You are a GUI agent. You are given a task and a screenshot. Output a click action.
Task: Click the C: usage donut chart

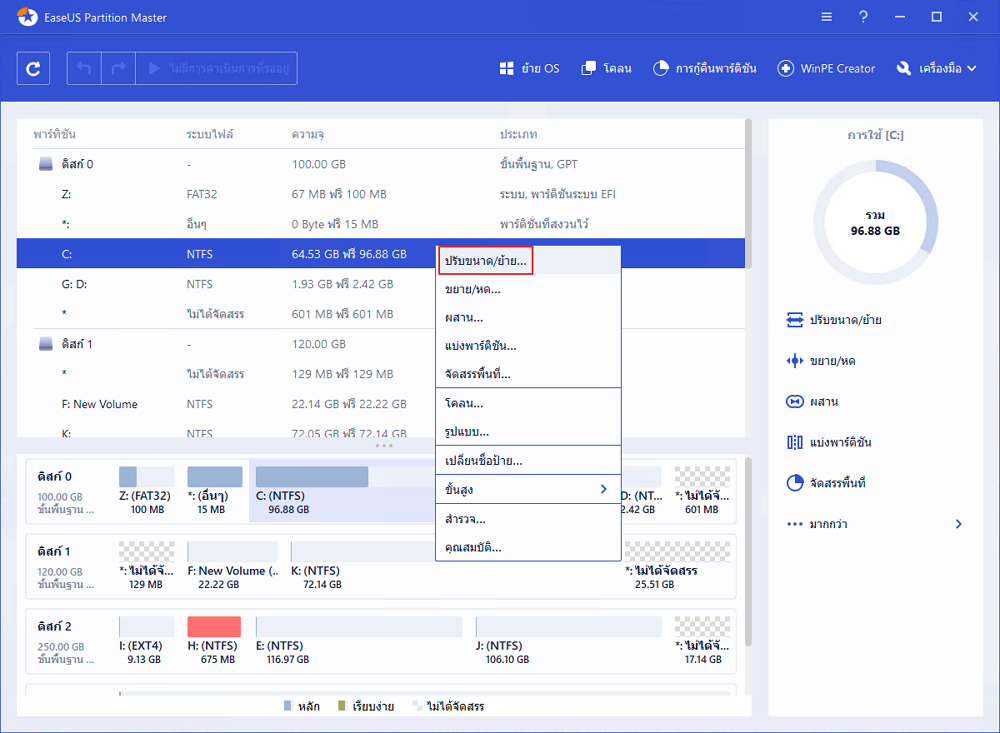coord(875,223)
